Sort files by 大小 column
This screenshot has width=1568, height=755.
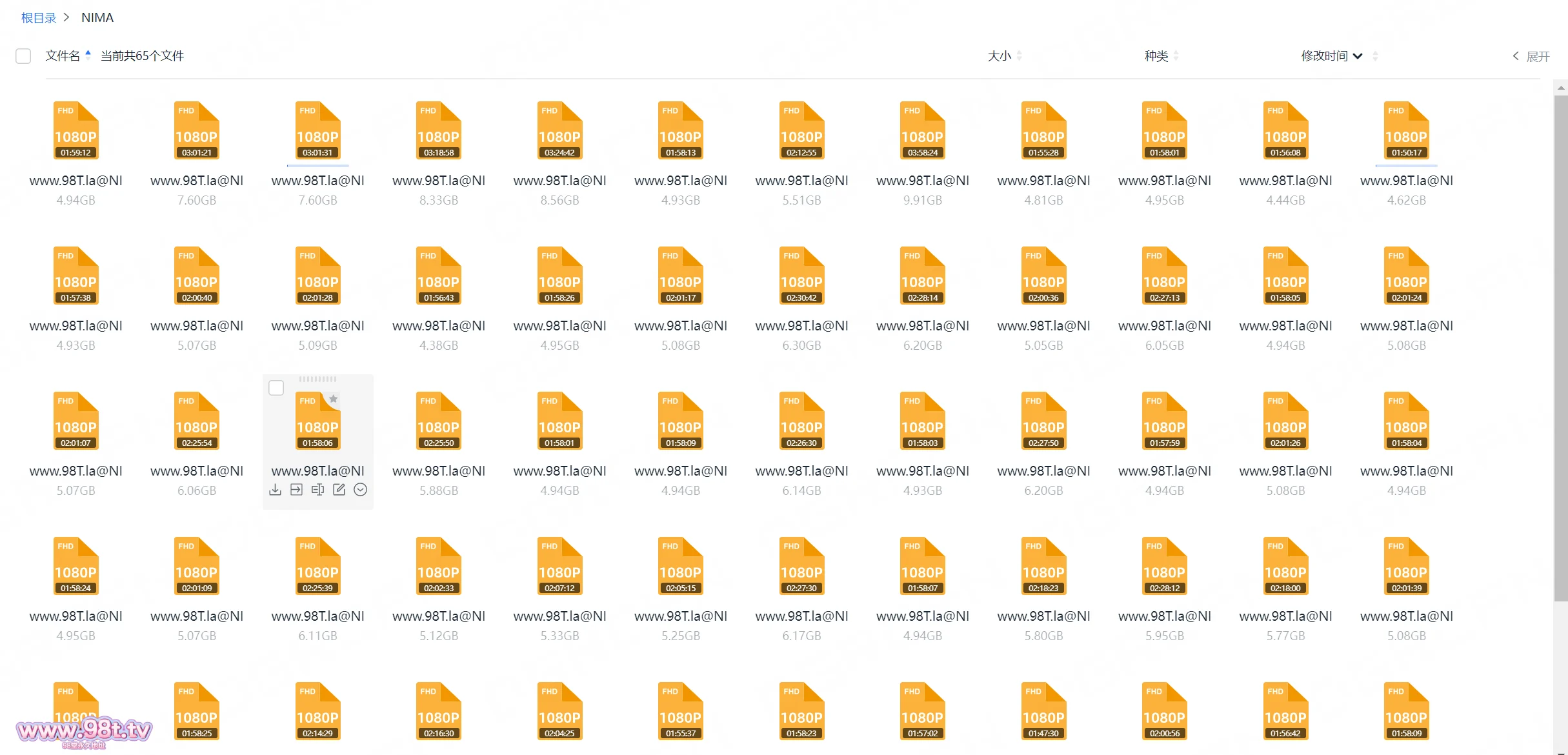[999, 56]
